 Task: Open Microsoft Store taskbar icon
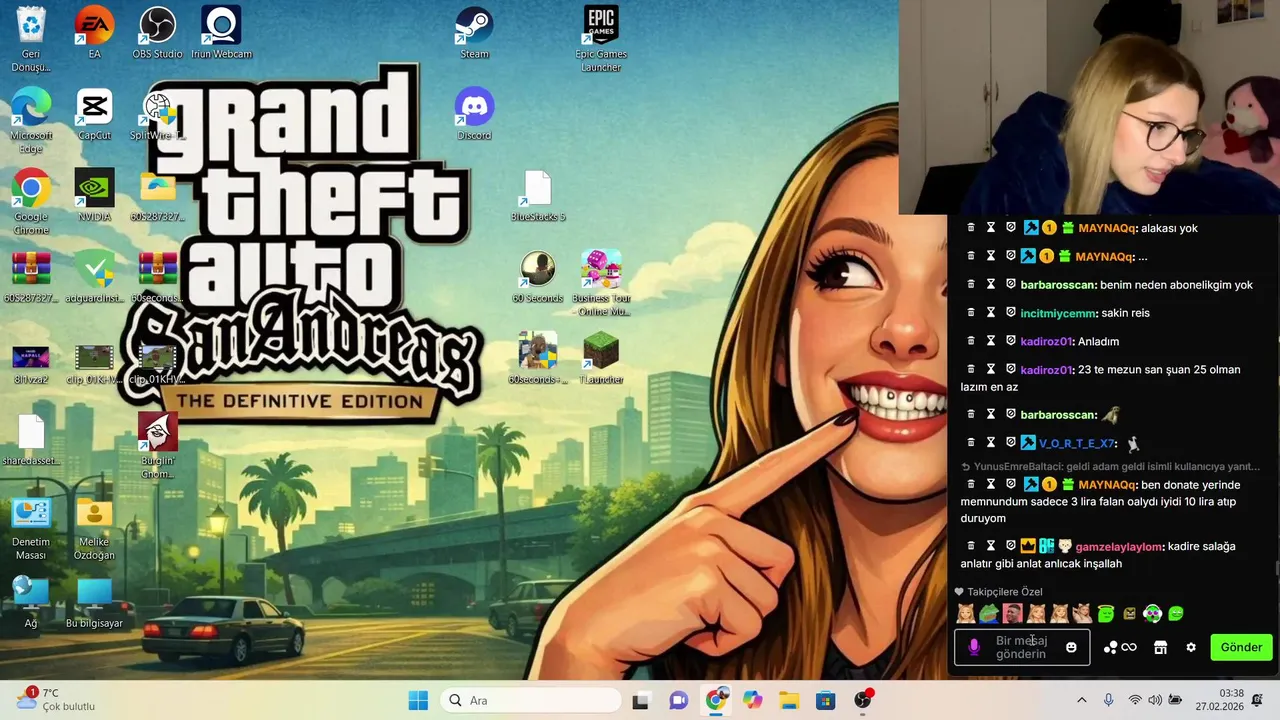(826, 700)
